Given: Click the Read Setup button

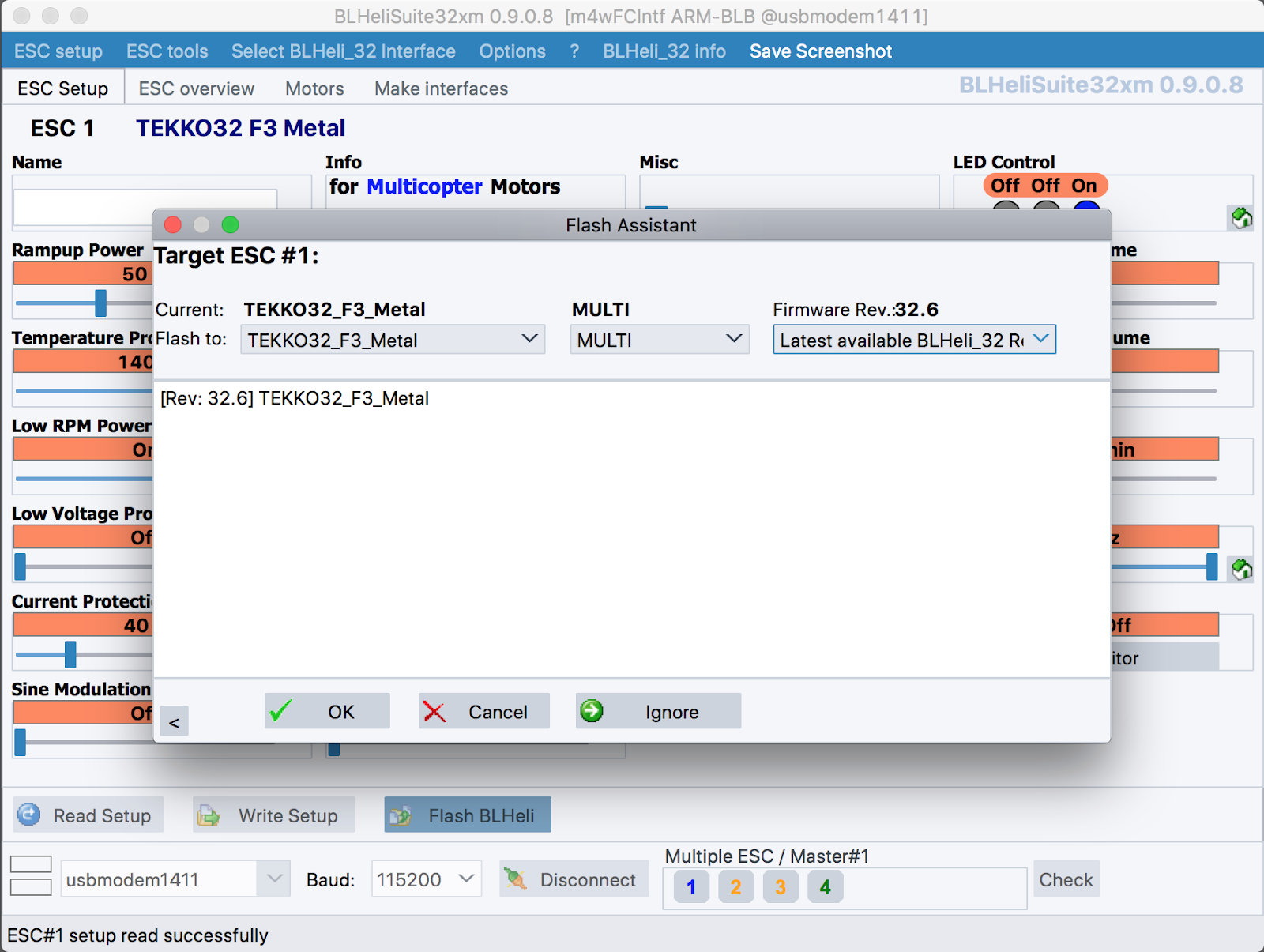Looking at the screenshot, I should click(88, 815).
